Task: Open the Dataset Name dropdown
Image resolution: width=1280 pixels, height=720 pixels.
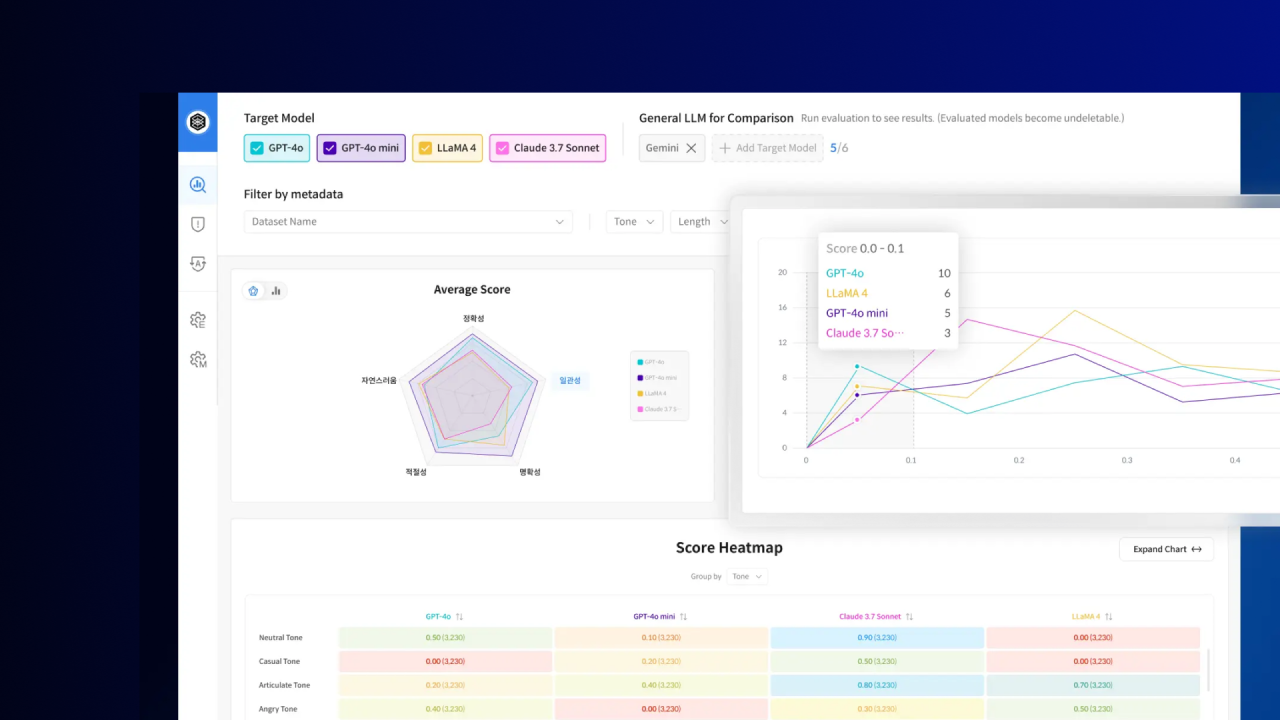Action: [x=408, y=222]
